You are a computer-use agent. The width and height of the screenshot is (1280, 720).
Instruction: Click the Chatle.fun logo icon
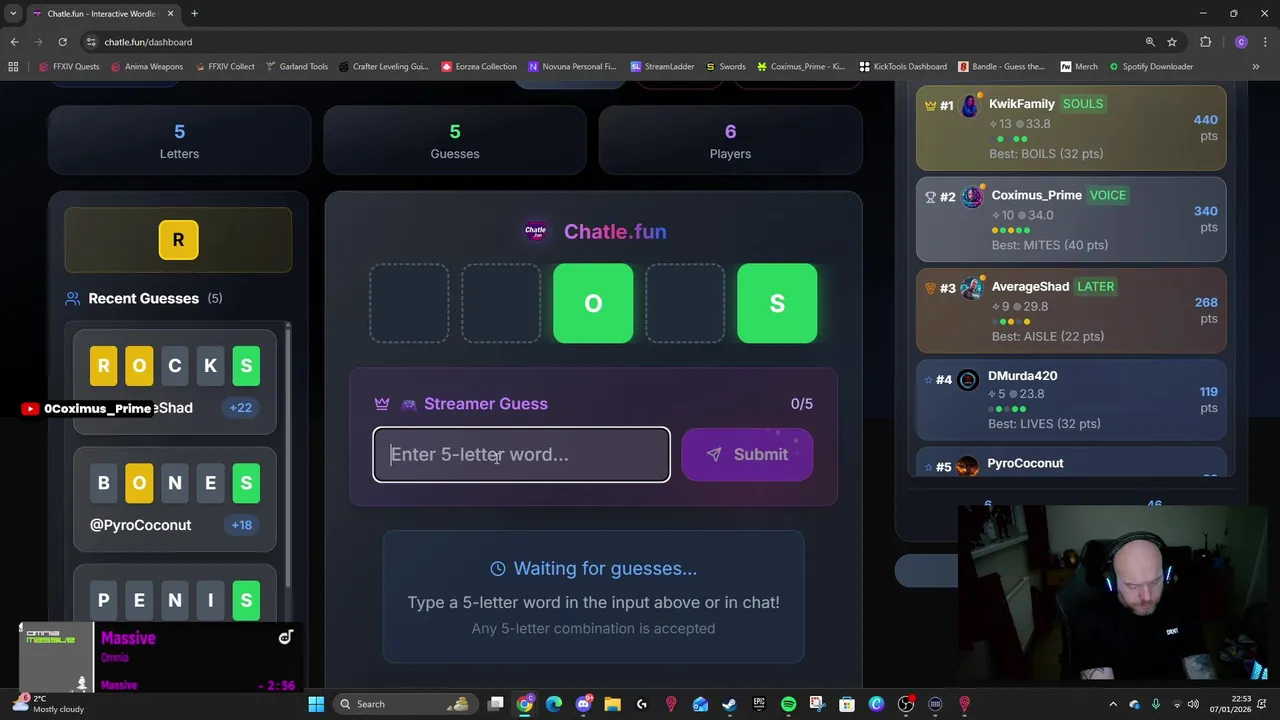point(535,231)
